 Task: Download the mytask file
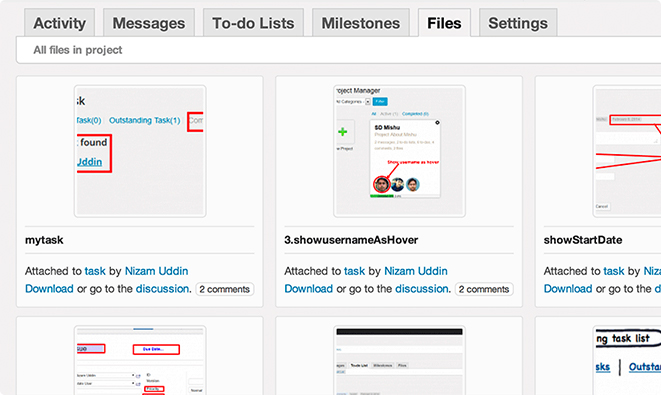point(49,289)
